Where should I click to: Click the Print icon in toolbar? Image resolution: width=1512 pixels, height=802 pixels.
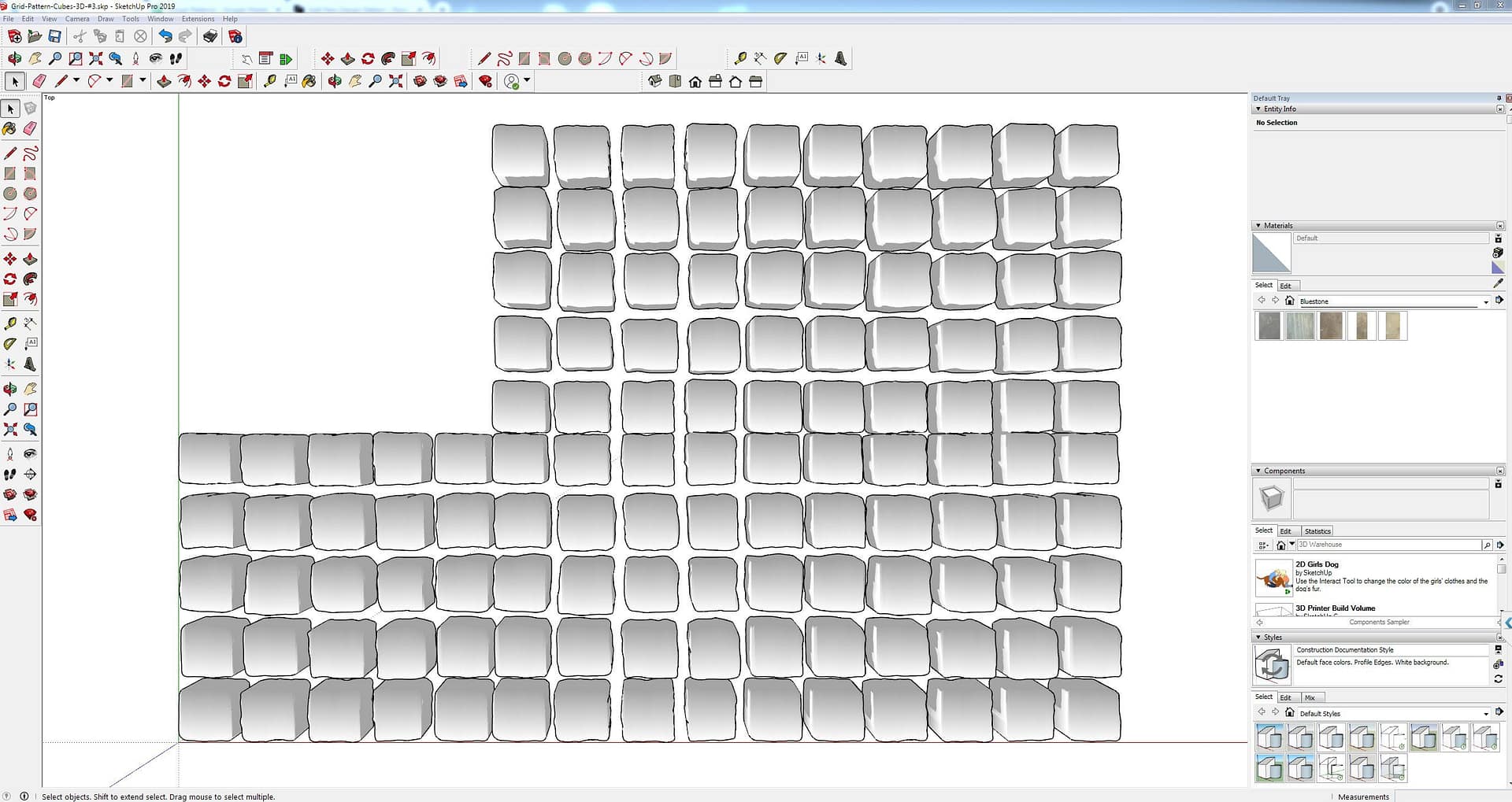210,36
